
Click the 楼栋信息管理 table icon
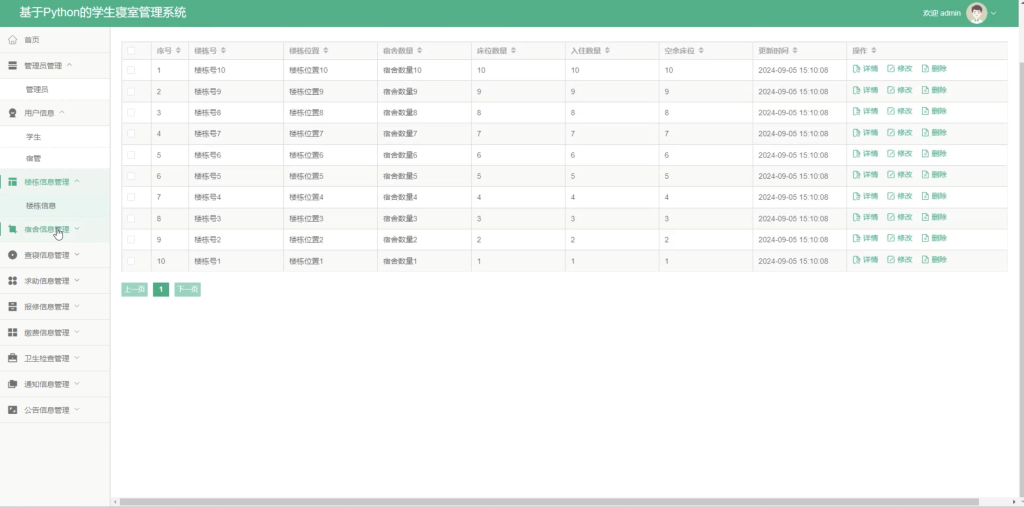12,182
